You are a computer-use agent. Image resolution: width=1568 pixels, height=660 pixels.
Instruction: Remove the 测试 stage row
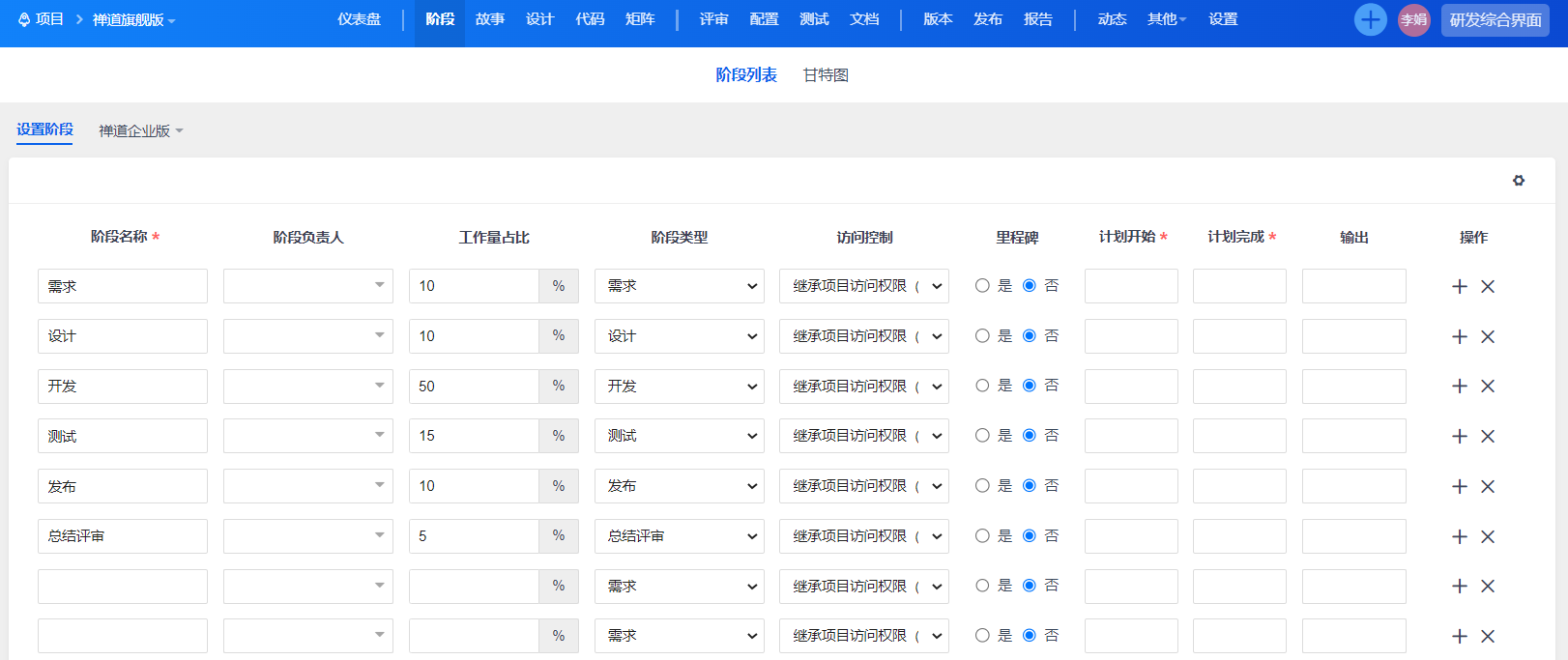point(1488,437)
